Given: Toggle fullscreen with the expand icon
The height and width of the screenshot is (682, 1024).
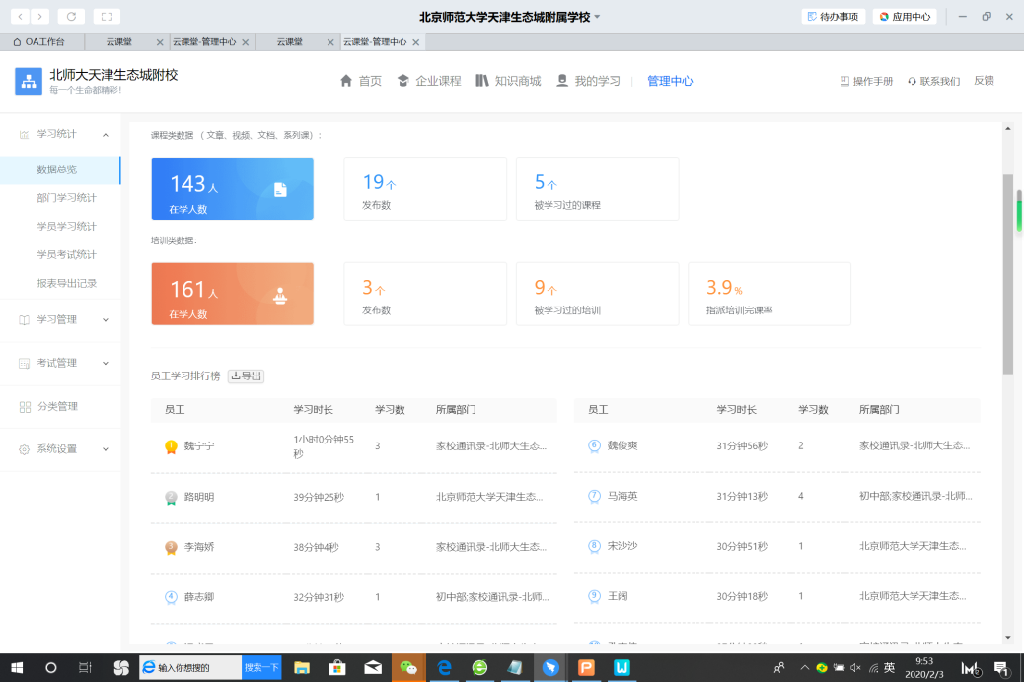Looking at the screenshot, I should (x=106, y=16).
